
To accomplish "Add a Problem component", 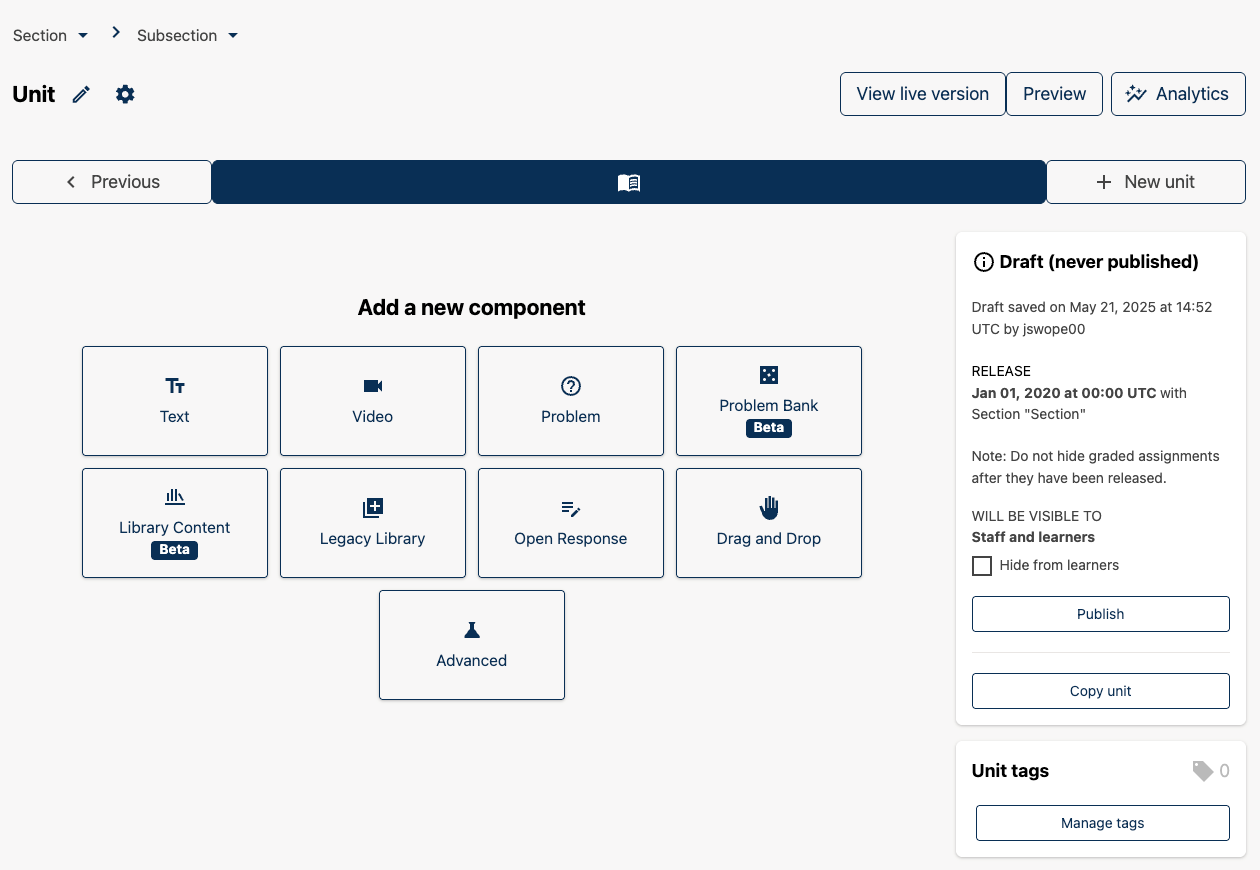I will pos(571,401).
